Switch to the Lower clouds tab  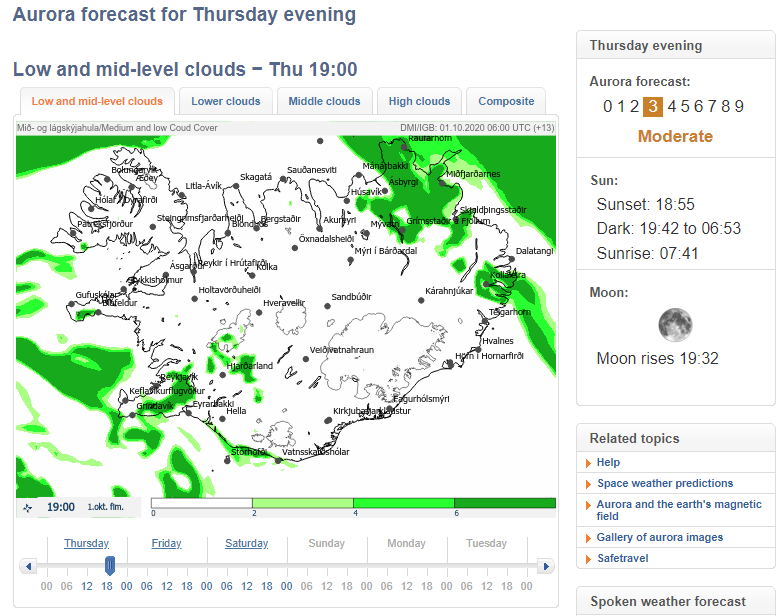(226, 101)
